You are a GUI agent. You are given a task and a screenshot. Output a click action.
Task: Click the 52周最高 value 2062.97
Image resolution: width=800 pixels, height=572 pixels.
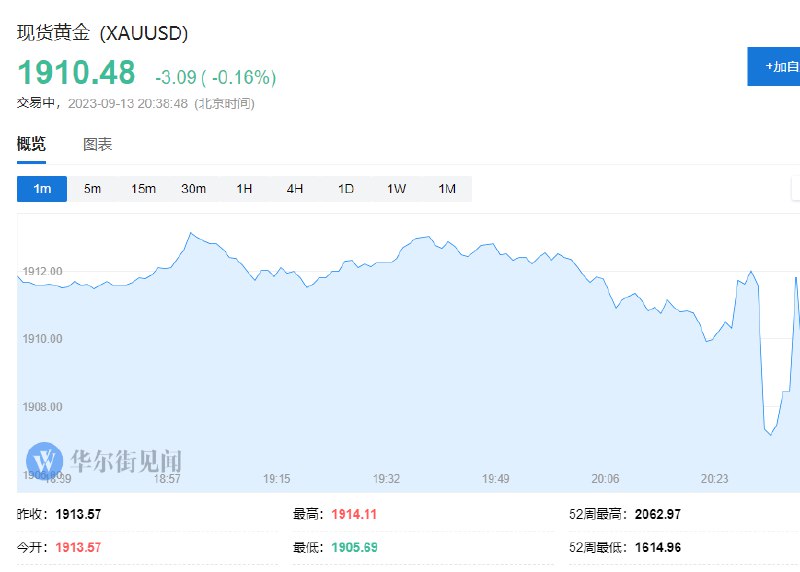coord(658,514)
